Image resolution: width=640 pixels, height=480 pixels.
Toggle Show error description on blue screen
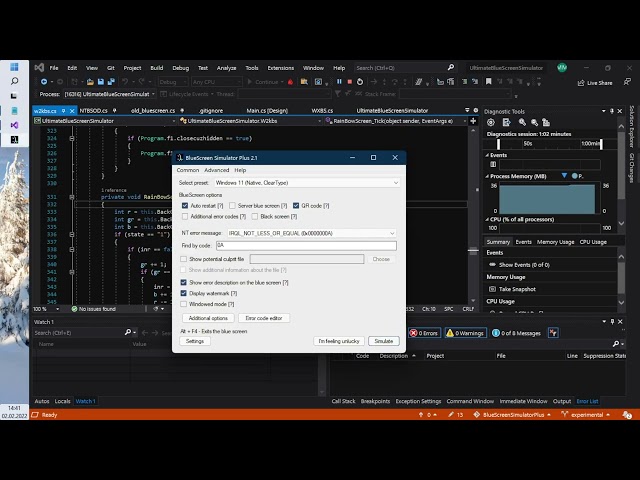pos(184,282)
